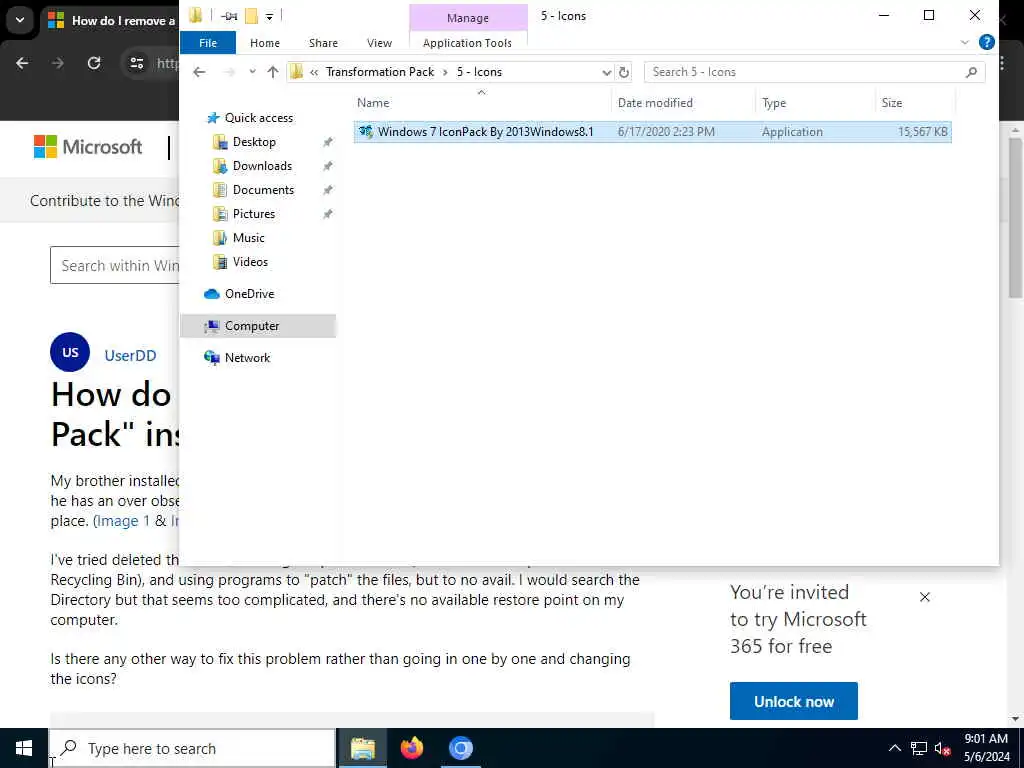Select OneDrive in the navigation pane
The height and width of the screenshot is (768, 1024).
249,294
